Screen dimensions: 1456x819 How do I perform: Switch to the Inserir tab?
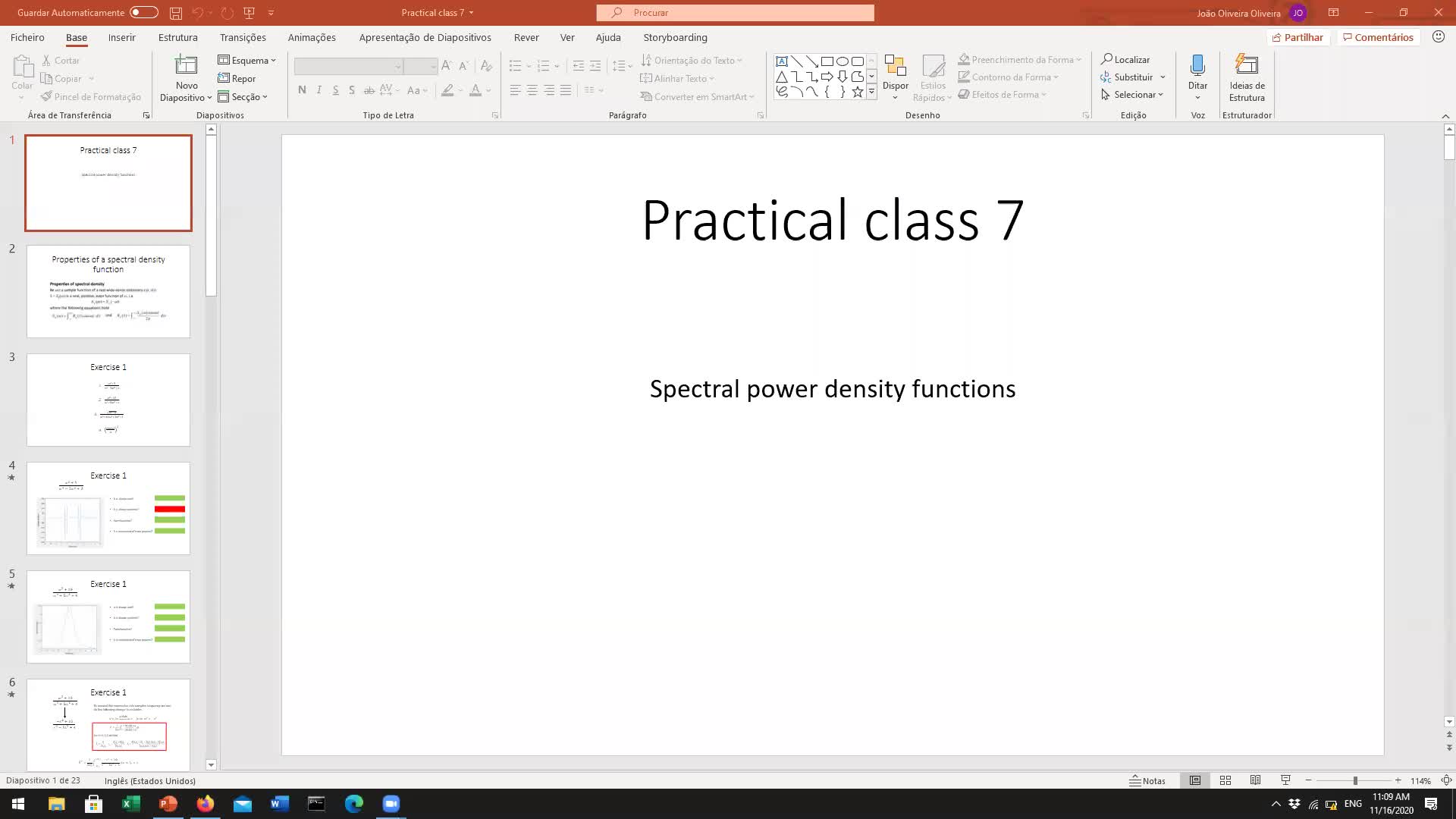(x=121, y=37)
